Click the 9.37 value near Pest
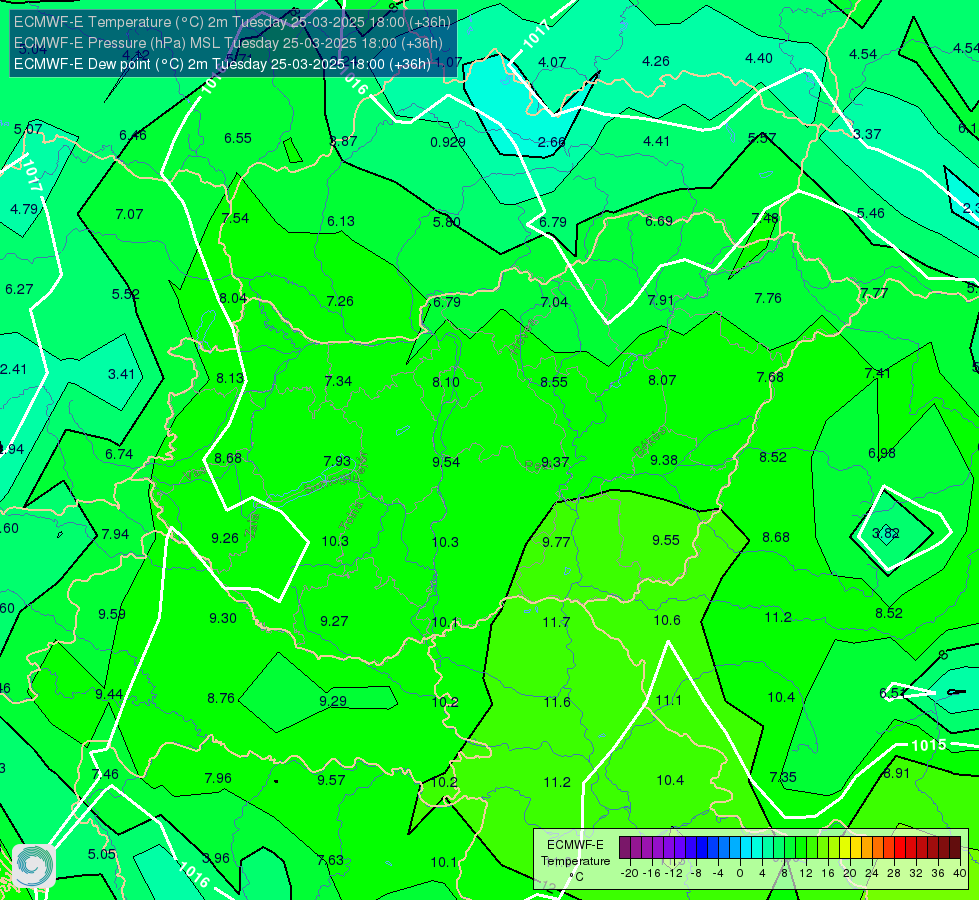This screenshot has width=979, height=900. point(554,462)
